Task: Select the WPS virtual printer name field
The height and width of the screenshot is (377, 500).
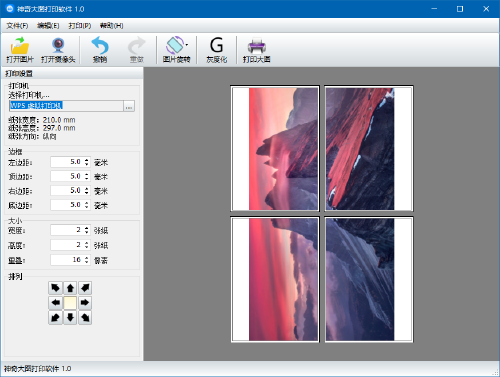Action: pos(66,106)
